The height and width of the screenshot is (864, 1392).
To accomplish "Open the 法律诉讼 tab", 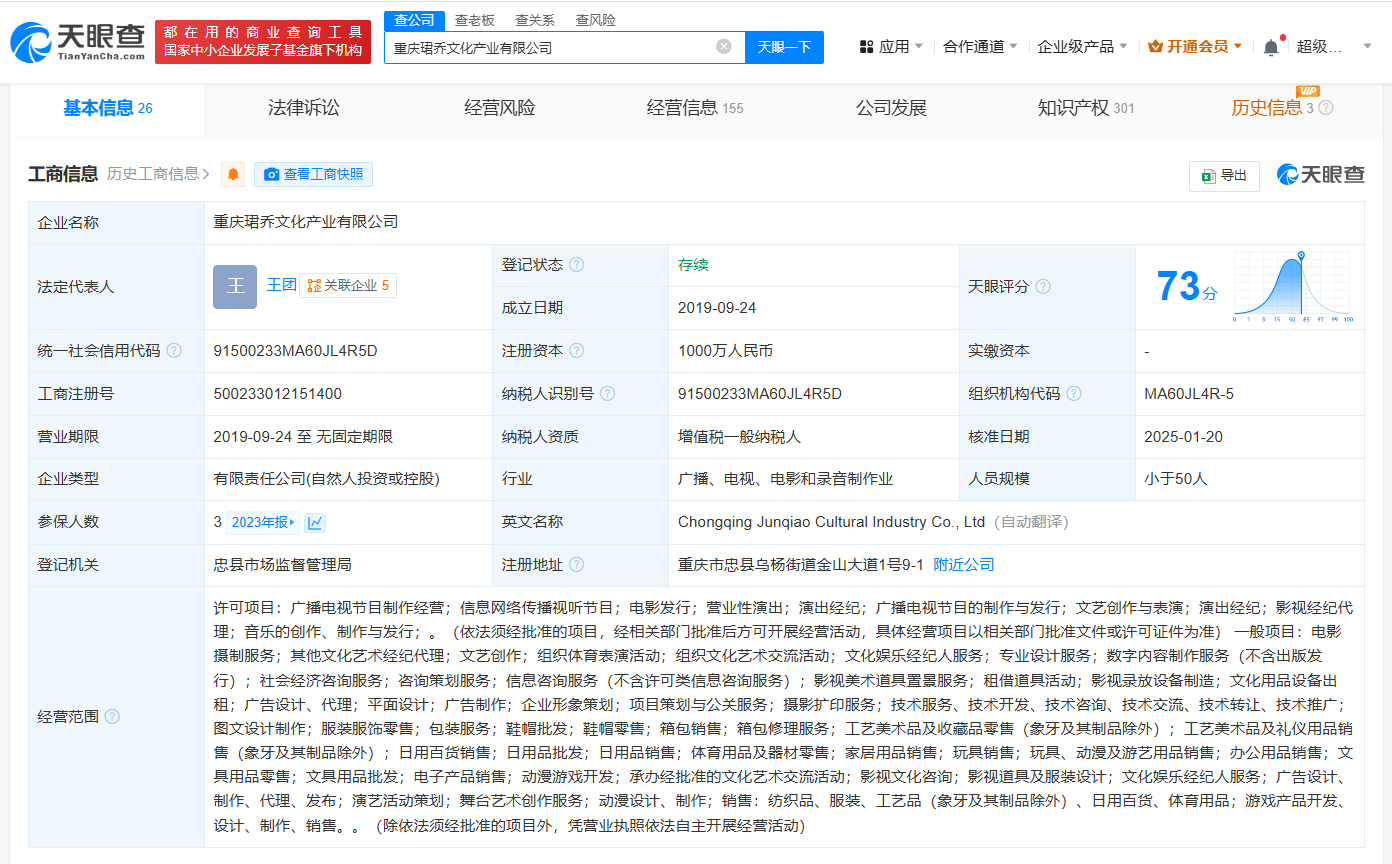I will tap(304, 108).
